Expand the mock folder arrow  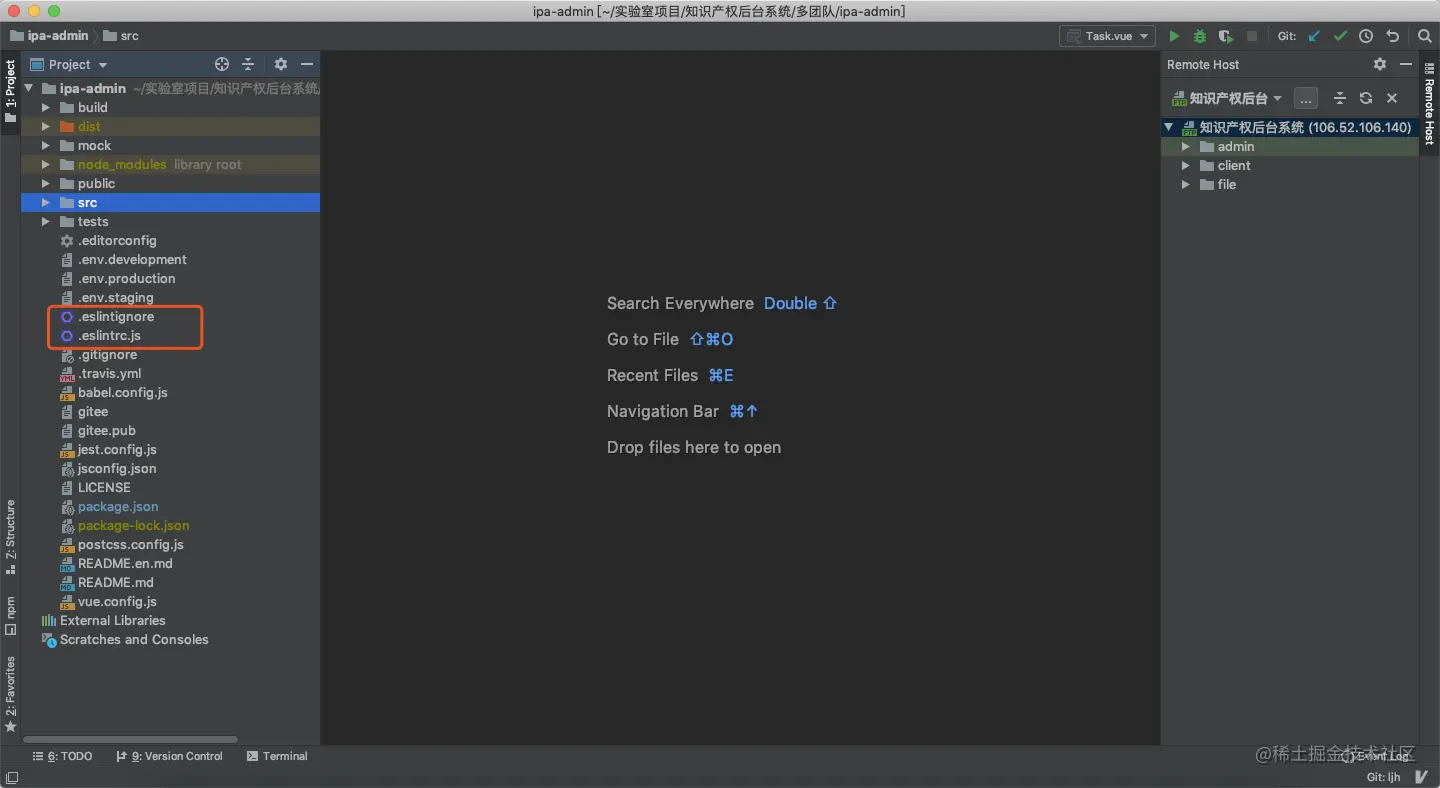coord(45,145)
